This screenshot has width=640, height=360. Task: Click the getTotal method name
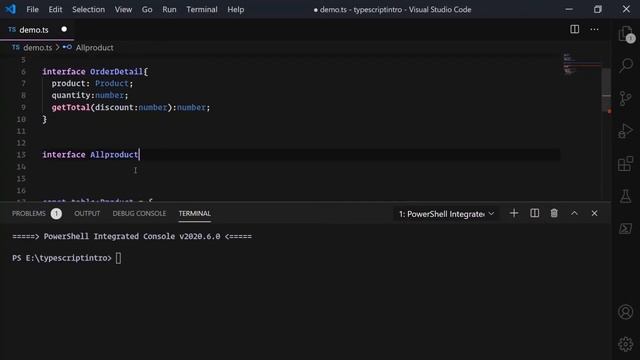click(71, 107)
